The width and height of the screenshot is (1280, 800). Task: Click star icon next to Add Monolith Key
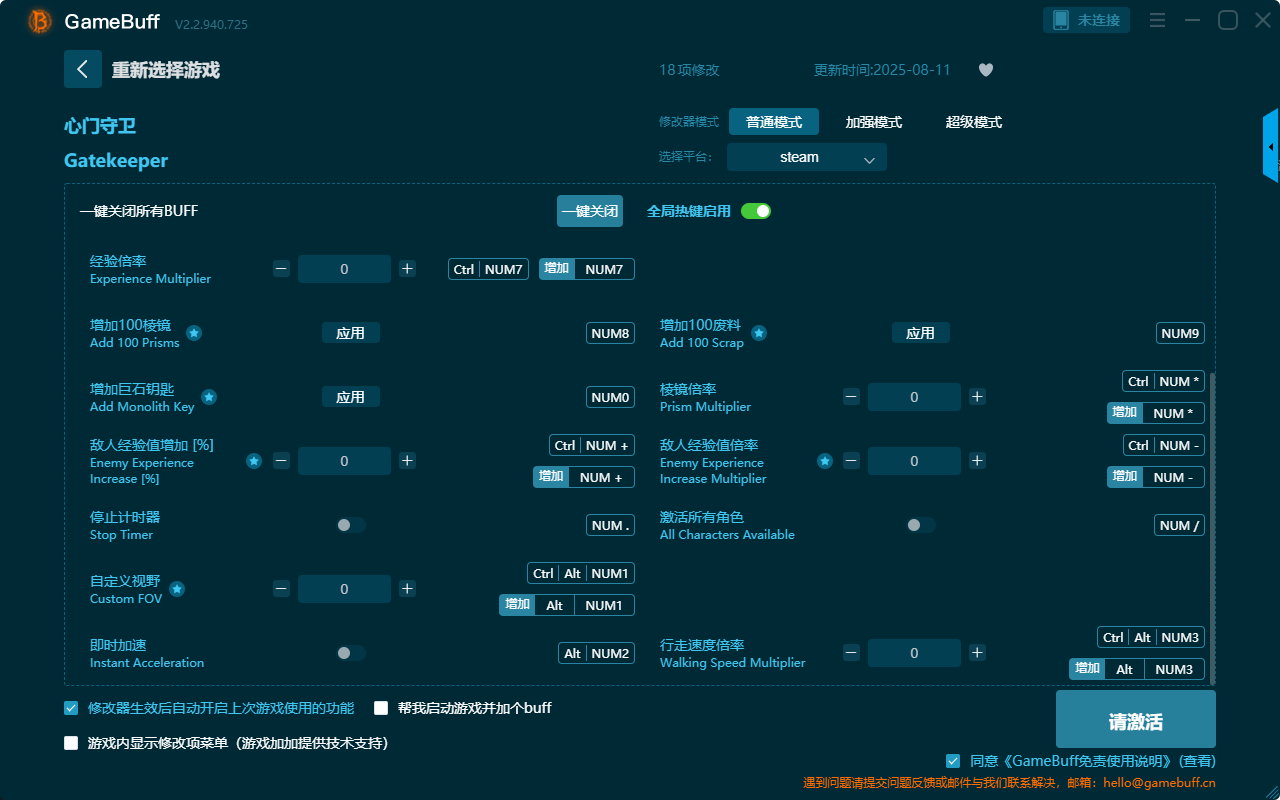pos(209,397)
